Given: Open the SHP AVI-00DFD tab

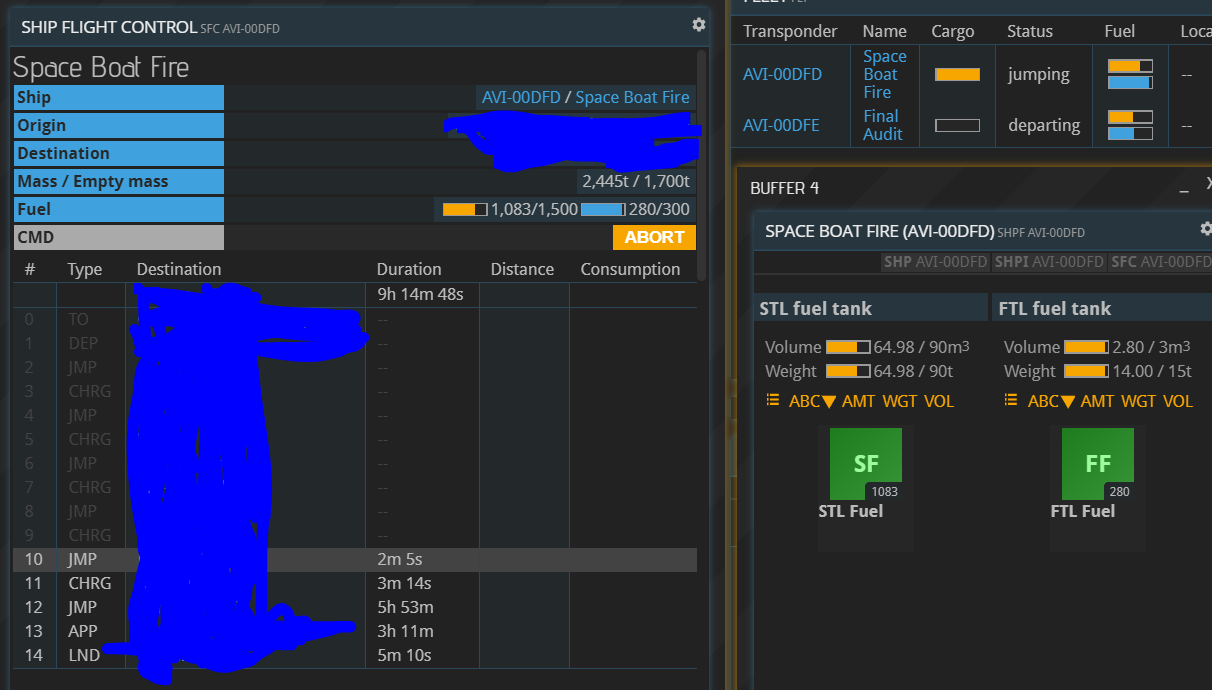Looking at the screenshot, I should pyautogui.click(x=935, y=262).
